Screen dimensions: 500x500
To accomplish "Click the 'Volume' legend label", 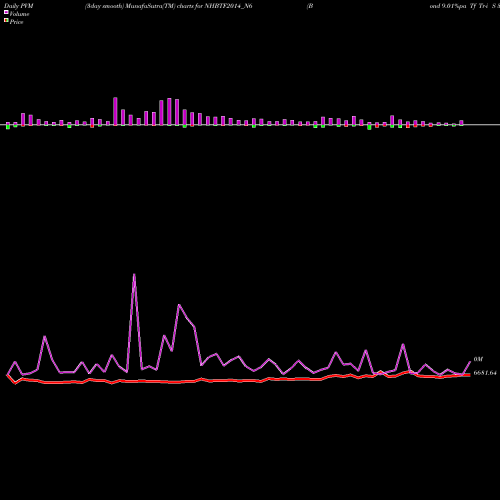I will coord(19,14).
